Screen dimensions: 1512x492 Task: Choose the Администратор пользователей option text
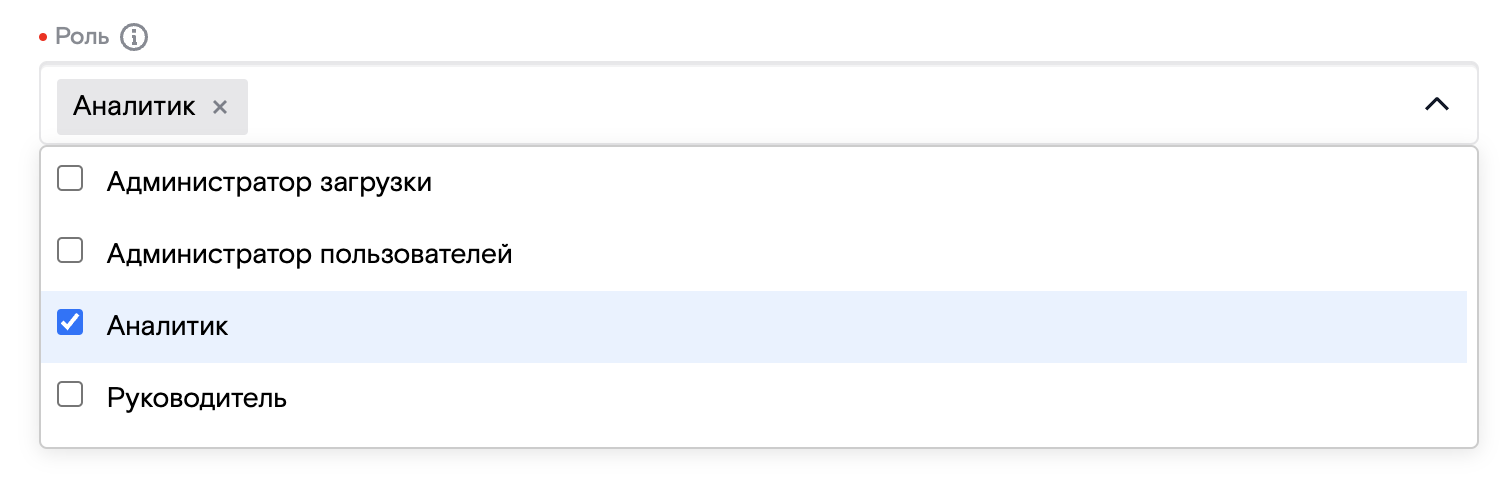click(x=309, y=255)
